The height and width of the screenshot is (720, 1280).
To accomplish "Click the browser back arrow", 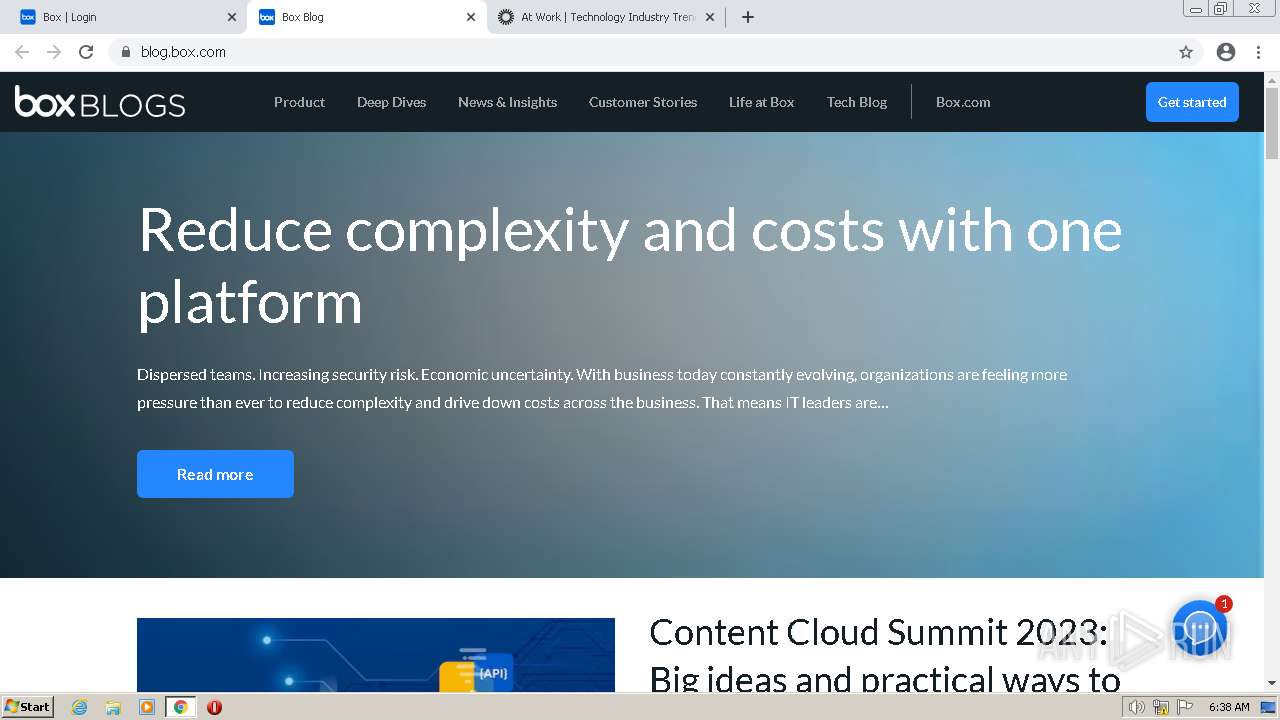I will [x=22, y=52].
